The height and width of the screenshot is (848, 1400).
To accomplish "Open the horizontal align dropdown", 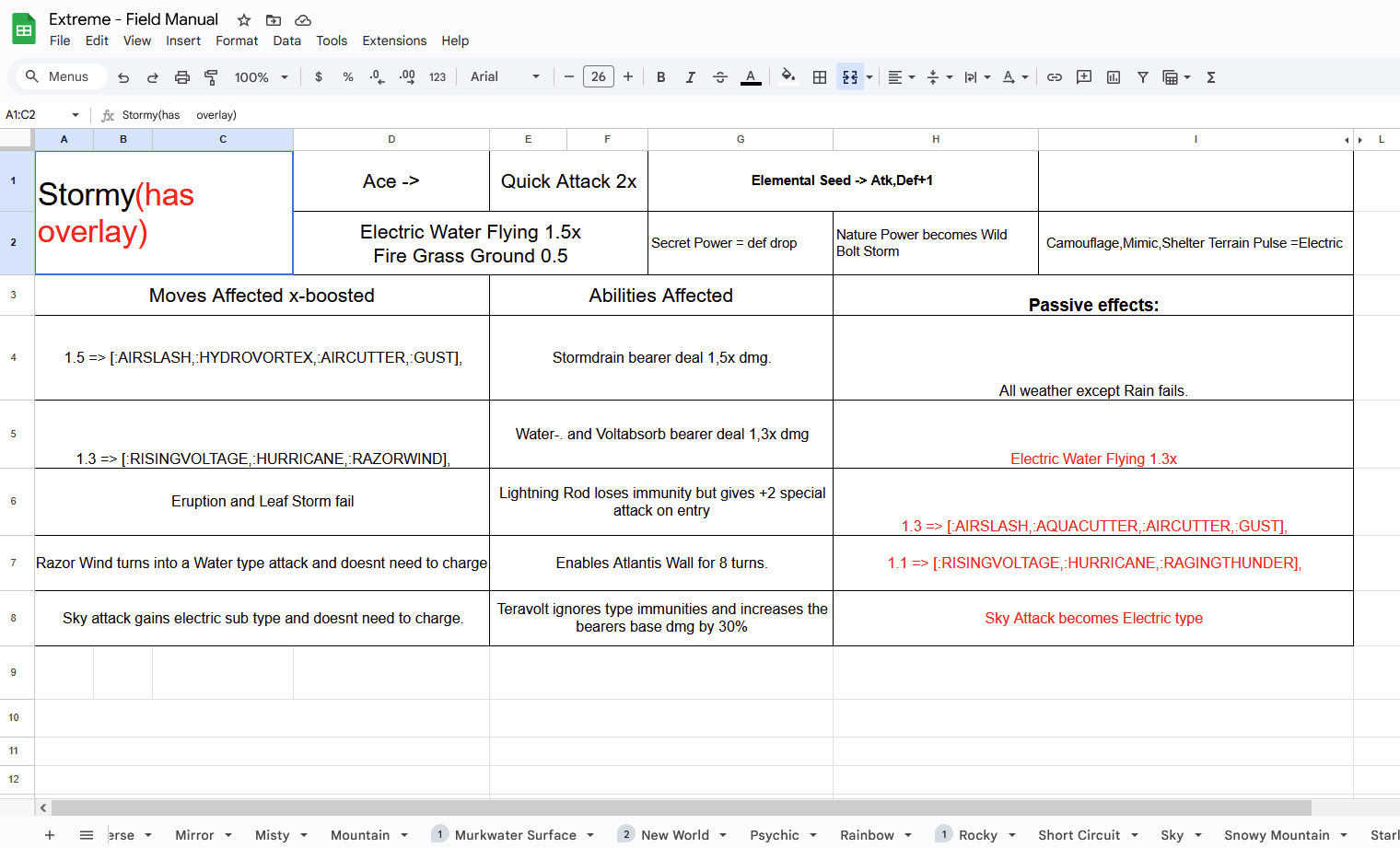I will click(x=901, y=77).
